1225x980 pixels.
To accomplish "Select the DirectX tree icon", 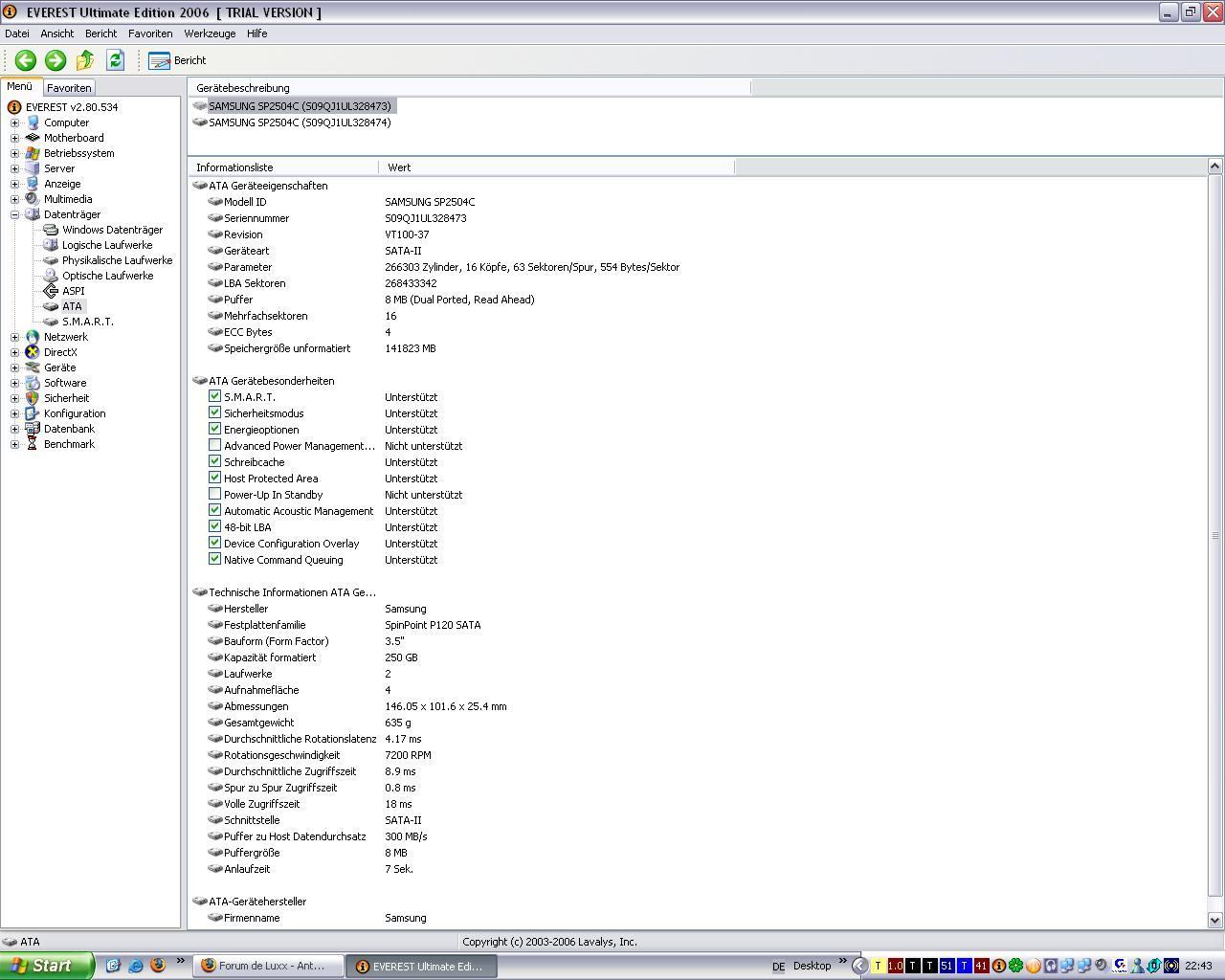I will [x=33, y=352].
